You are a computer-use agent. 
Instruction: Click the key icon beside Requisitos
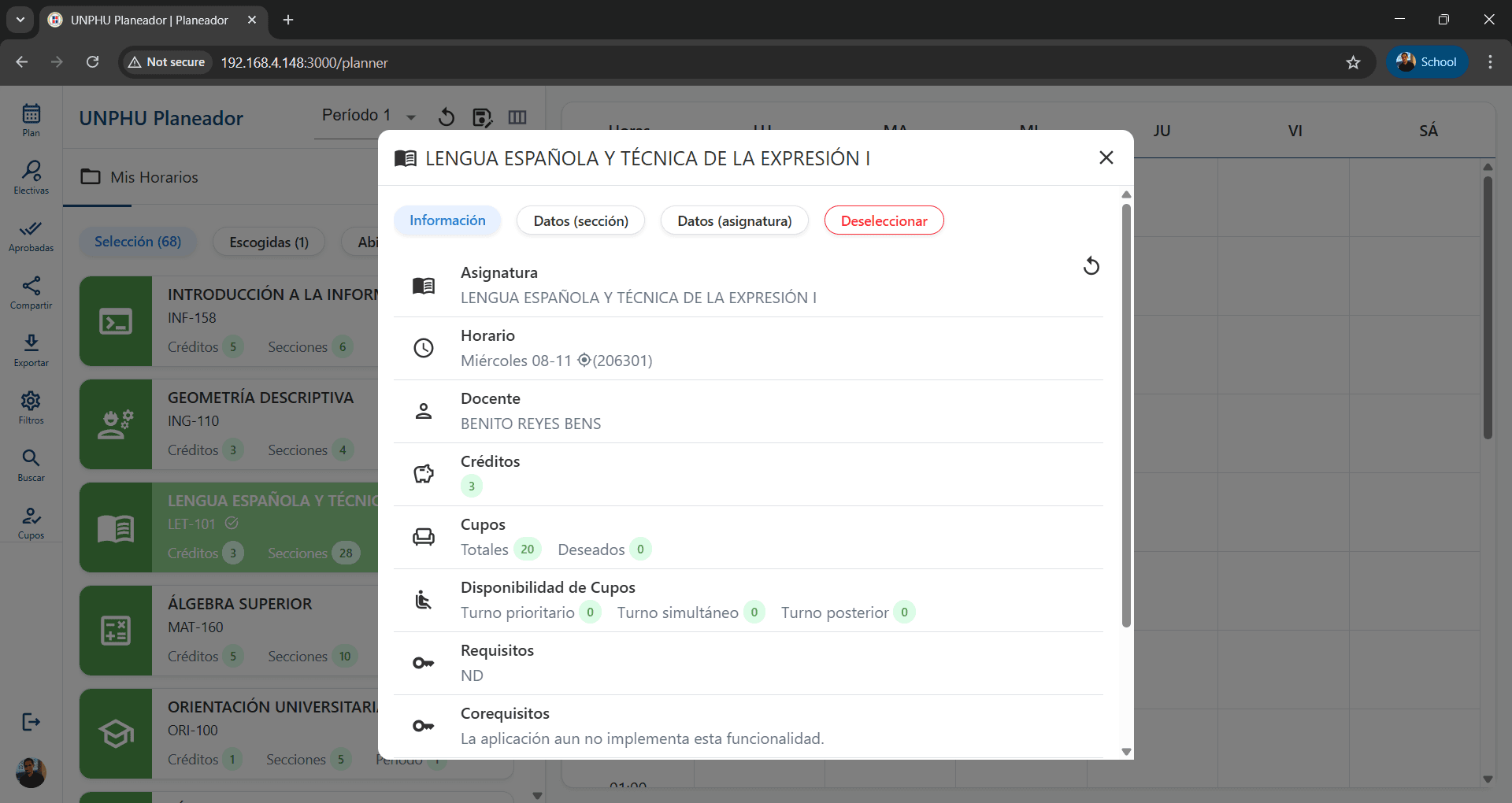point(424,663)
